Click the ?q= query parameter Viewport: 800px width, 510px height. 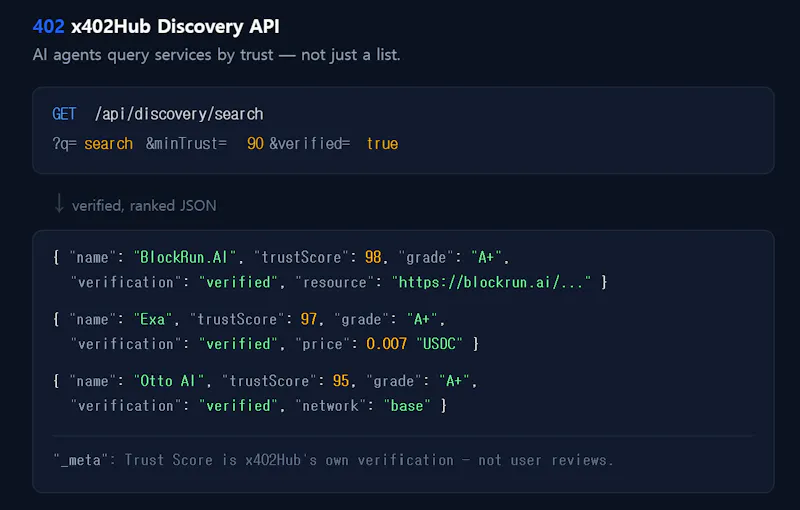(64, 144)
